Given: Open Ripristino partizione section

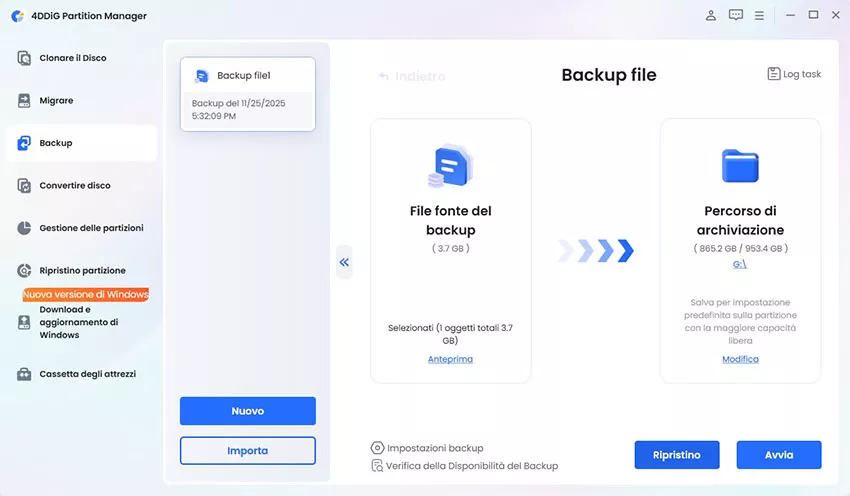Looking at the screenshot, I should (x=81, y=270).
